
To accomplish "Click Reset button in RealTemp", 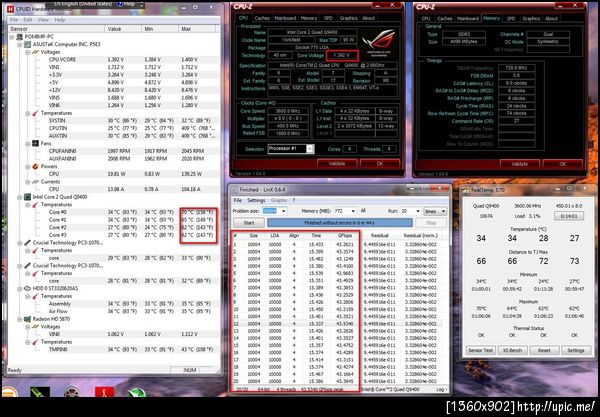I will [x=544, y=350].
